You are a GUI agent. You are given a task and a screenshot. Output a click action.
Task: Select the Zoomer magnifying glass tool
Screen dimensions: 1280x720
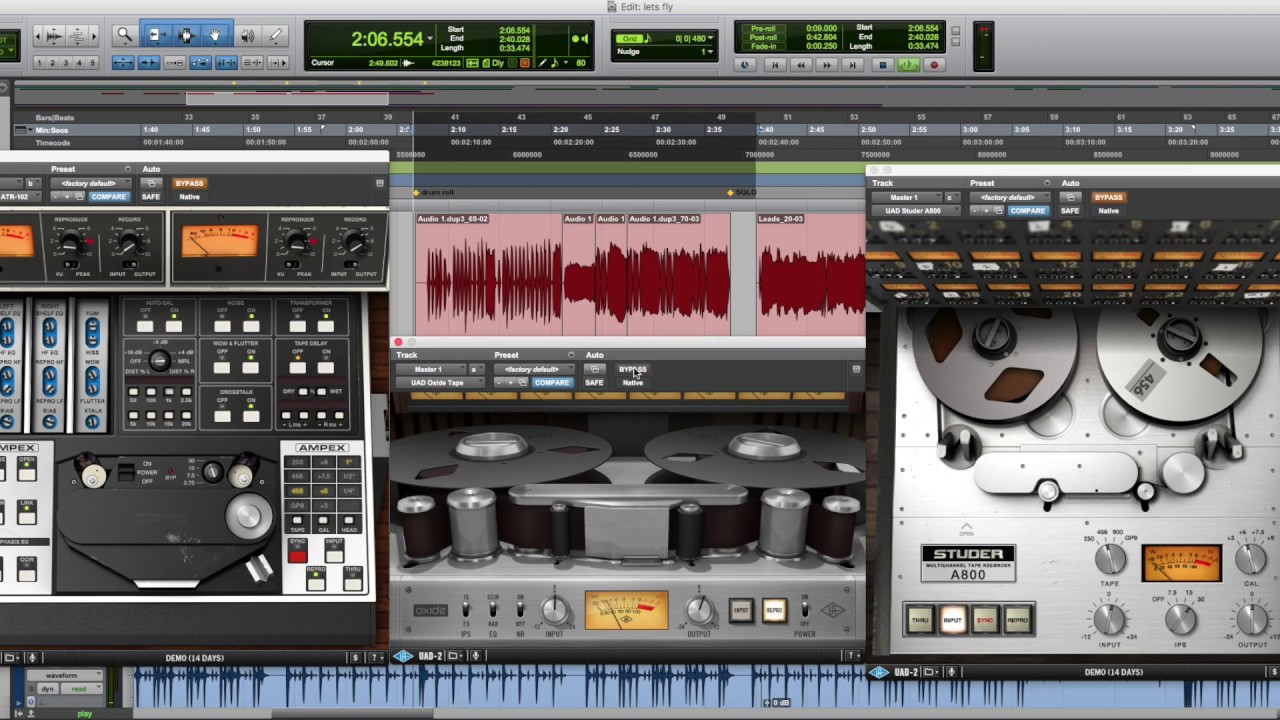pos(125,36)
